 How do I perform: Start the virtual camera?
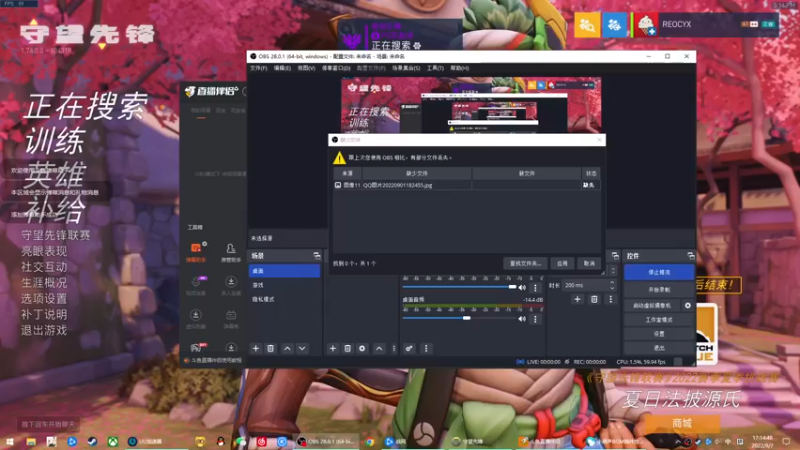pyautogui.click(x=652, y=306)
